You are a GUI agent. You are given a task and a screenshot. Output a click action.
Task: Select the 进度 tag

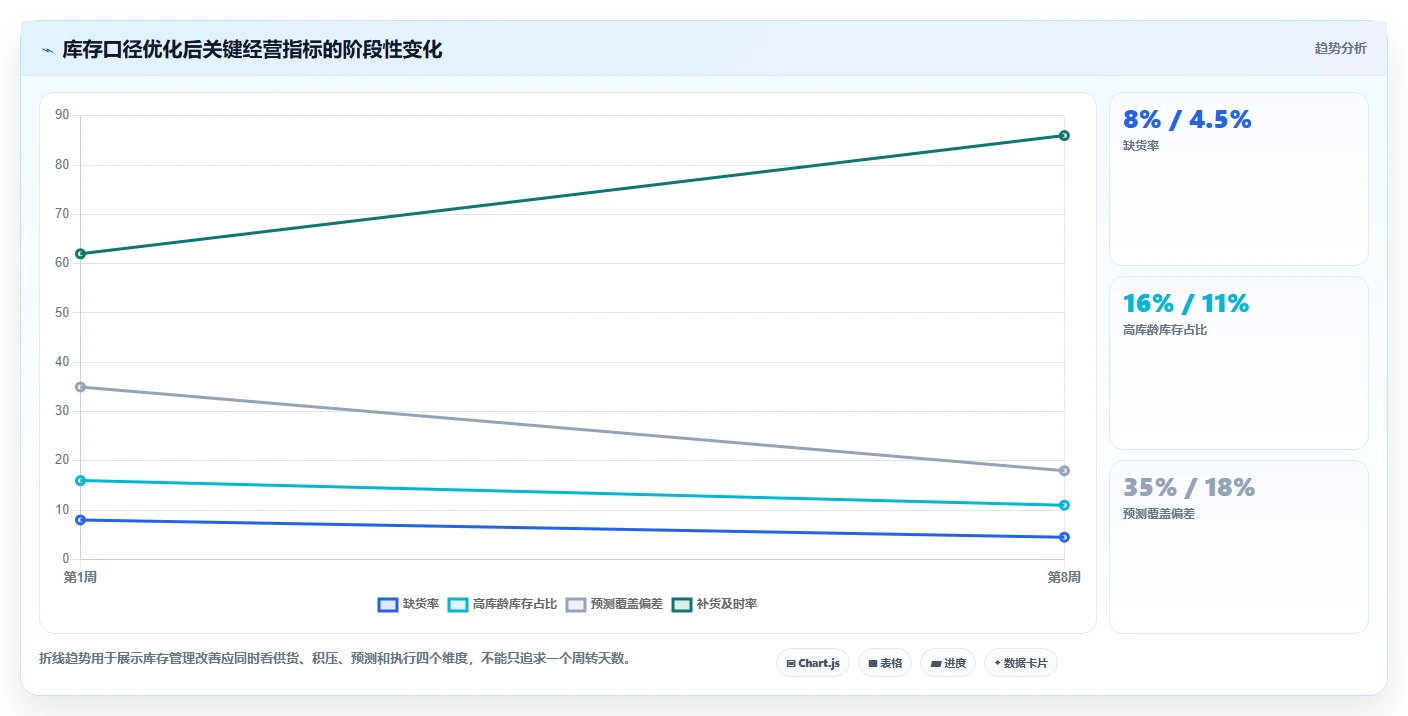(x=948, y=663)
